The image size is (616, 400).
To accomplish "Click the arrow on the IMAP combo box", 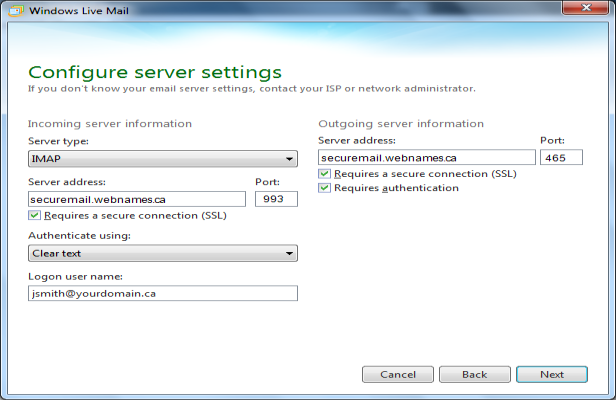I will (289, 159).
